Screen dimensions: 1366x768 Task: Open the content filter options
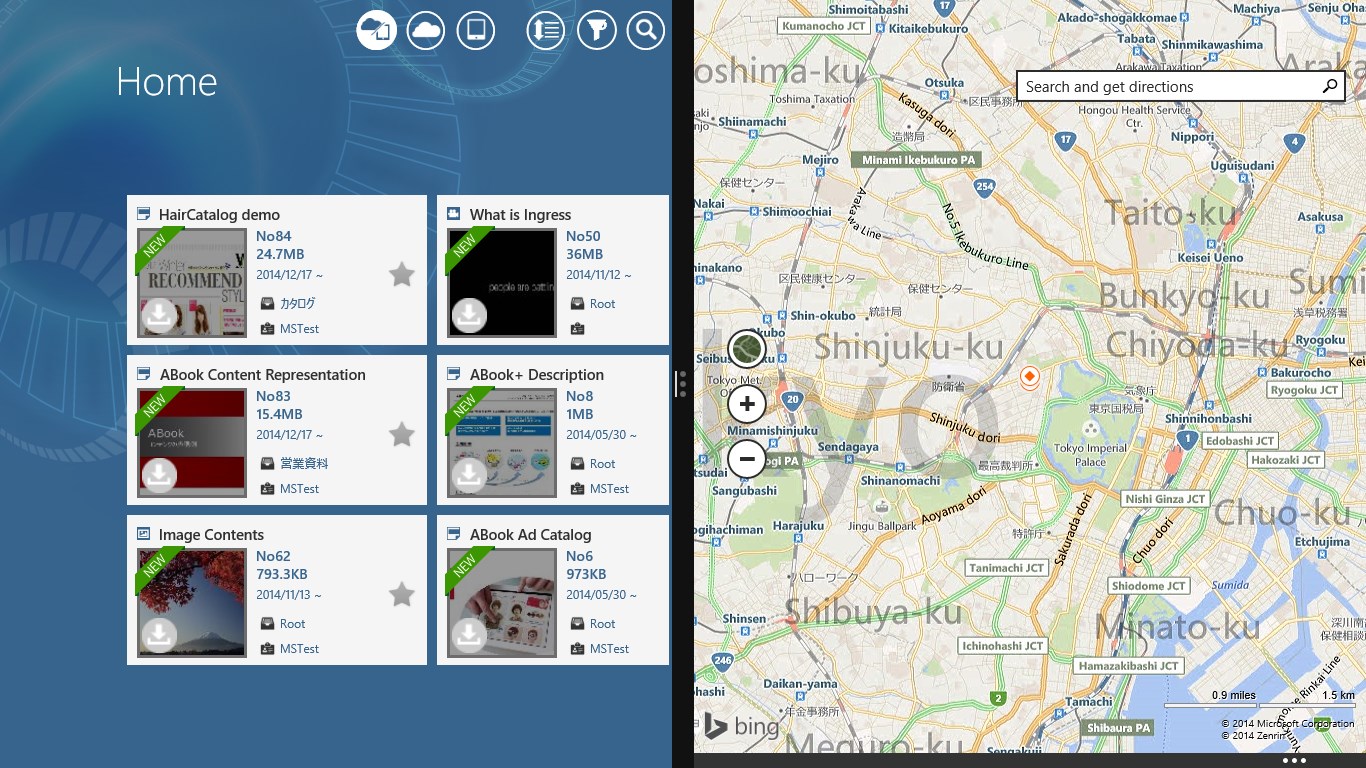pyautogui.click(x=596, y=30)
